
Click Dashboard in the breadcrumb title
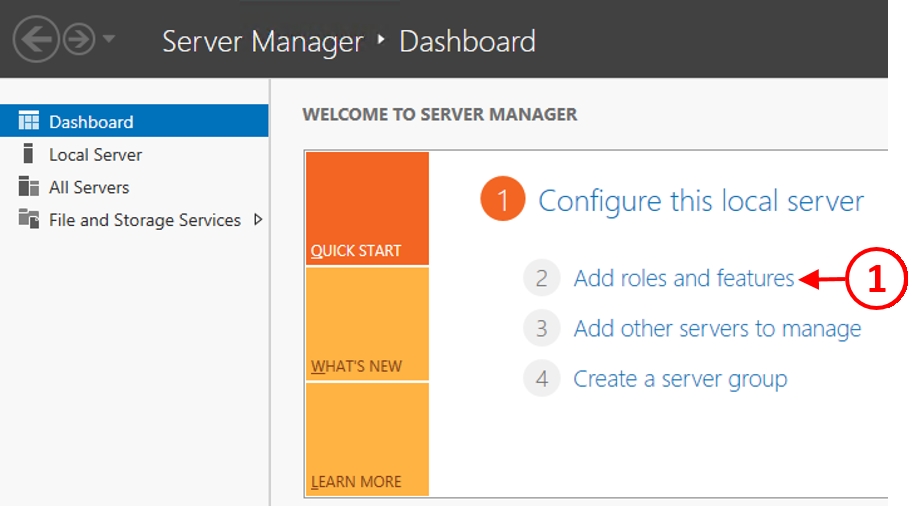pyautogui.click(x=468, y=41)
